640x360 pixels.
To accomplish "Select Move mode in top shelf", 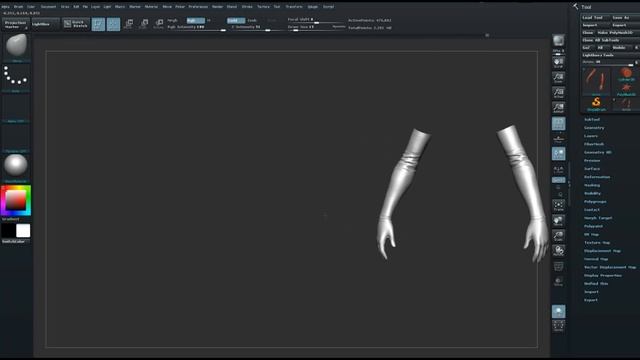I will point(129,24).
